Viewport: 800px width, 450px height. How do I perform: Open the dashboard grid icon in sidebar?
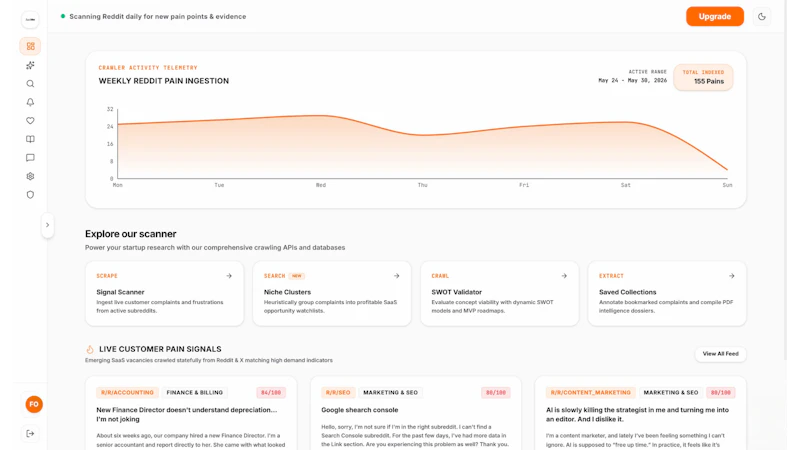(30, 46)
